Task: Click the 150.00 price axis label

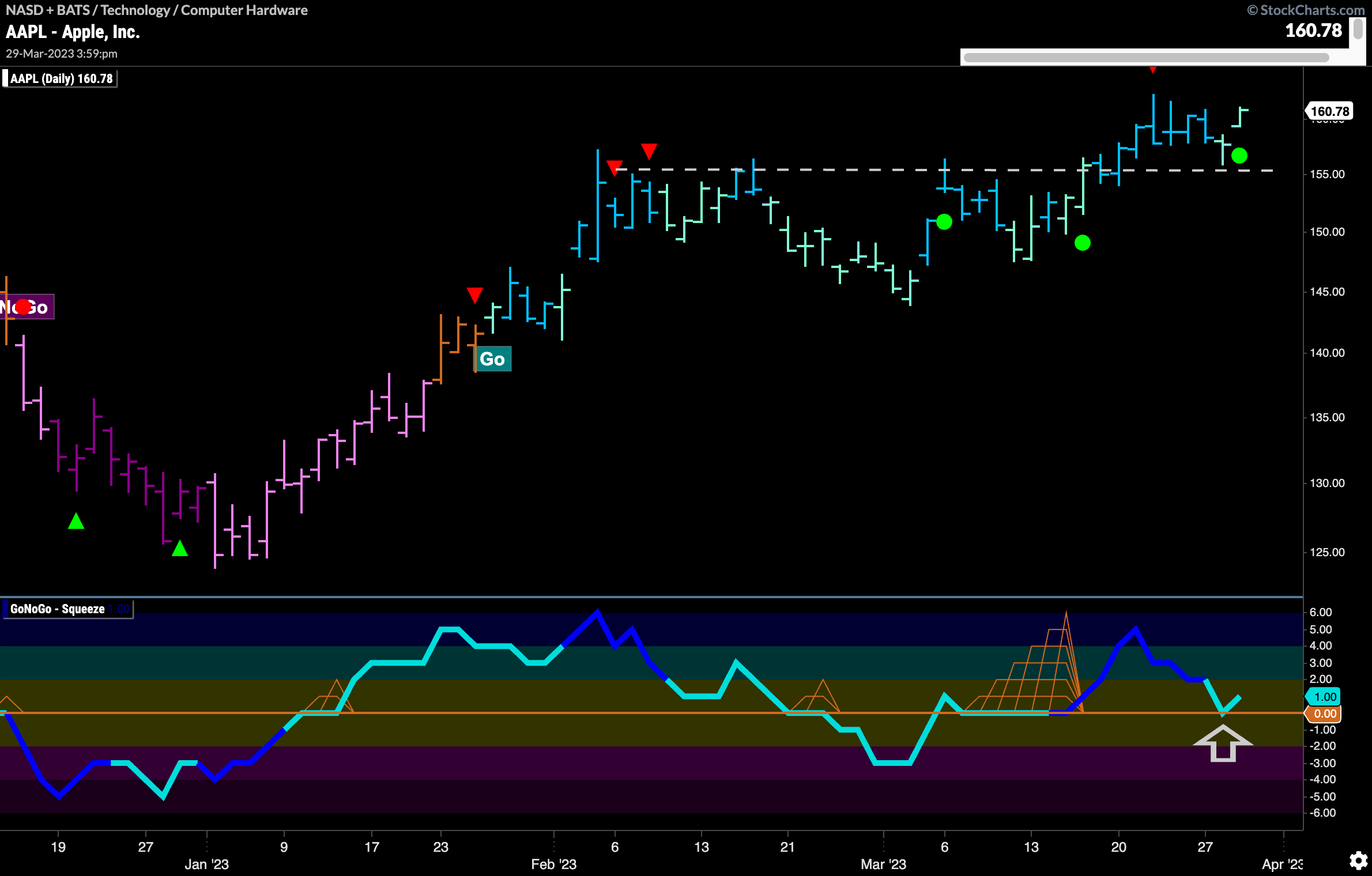Action: point(1328,232)
